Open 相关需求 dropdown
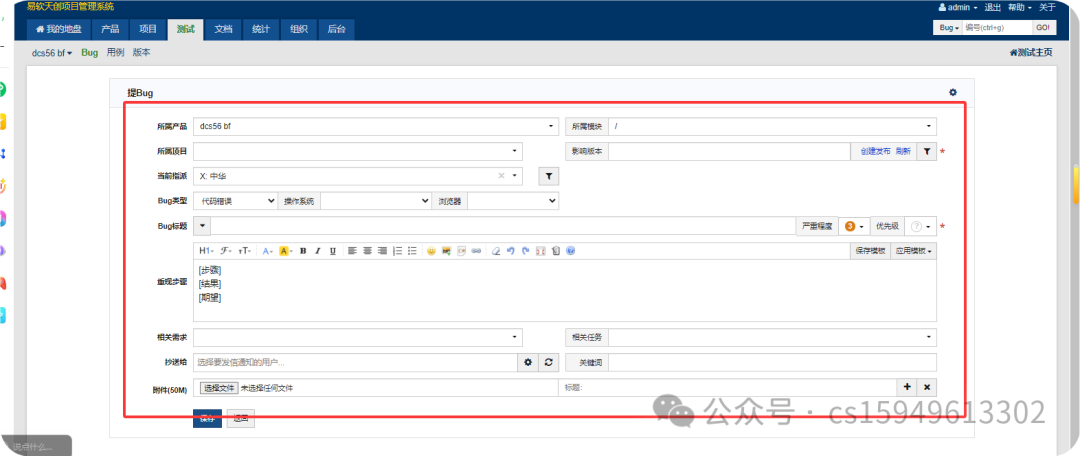This screenshot has width=1080, height=456. point(357,338)
